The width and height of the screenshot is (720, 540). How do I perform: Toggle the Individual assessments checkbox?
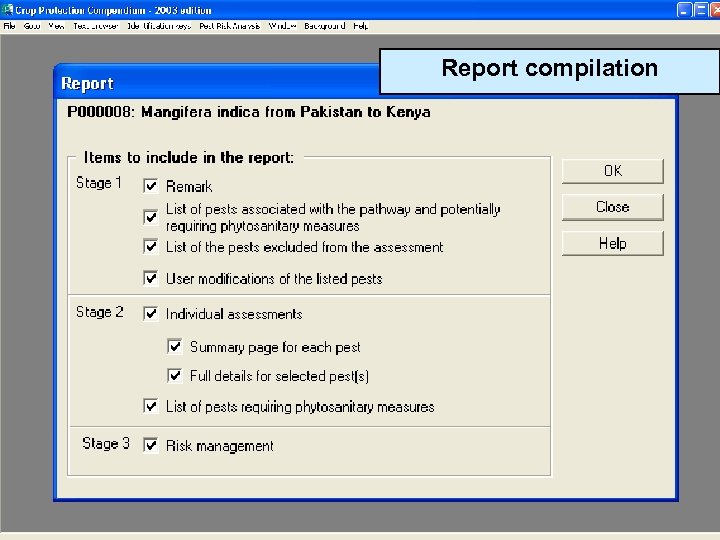151,314
